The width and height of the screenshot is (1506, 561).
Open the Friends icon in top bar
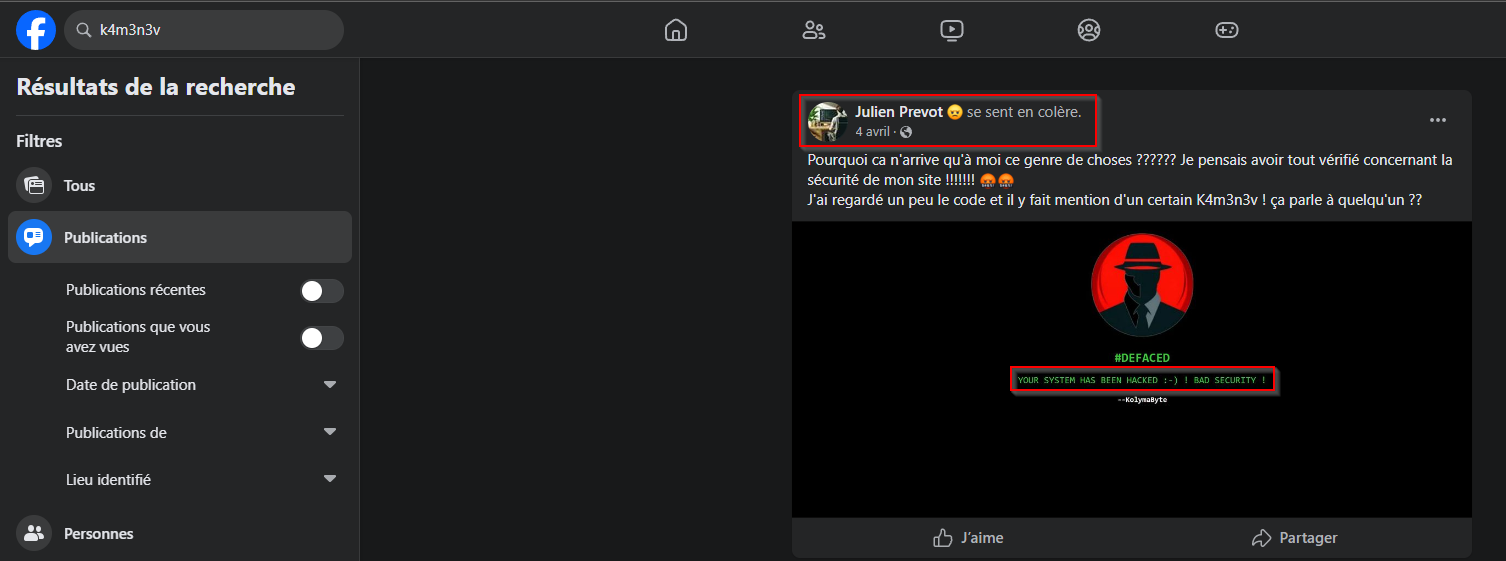point(814,30)
